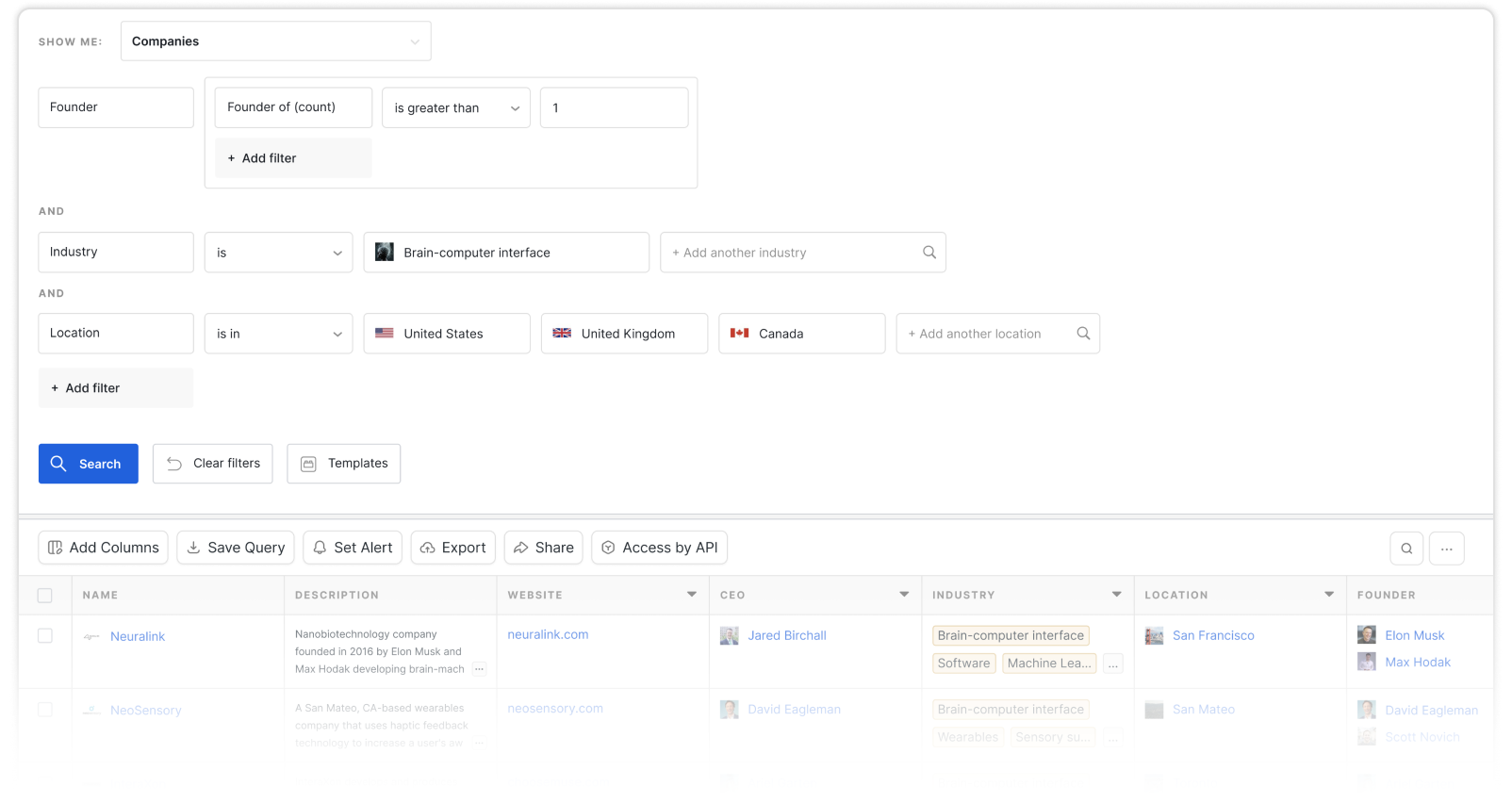
Task: Expand more Neuralink industry tags
Action: click(x=1113, y=664)
